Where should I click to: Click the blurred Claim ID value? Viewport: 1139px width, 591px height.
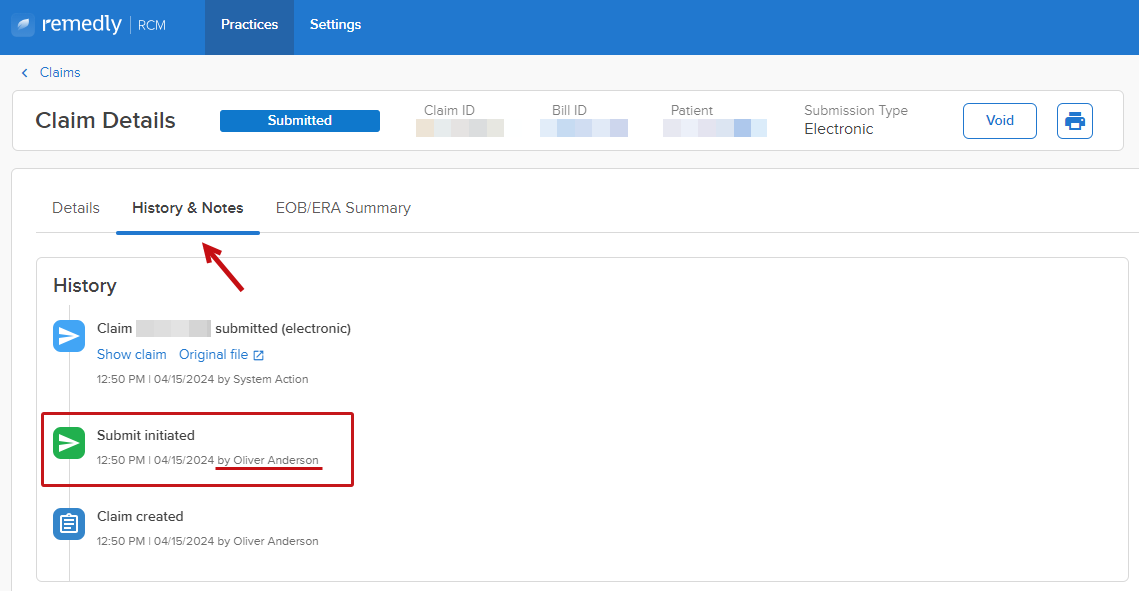(x=459, y=129)
